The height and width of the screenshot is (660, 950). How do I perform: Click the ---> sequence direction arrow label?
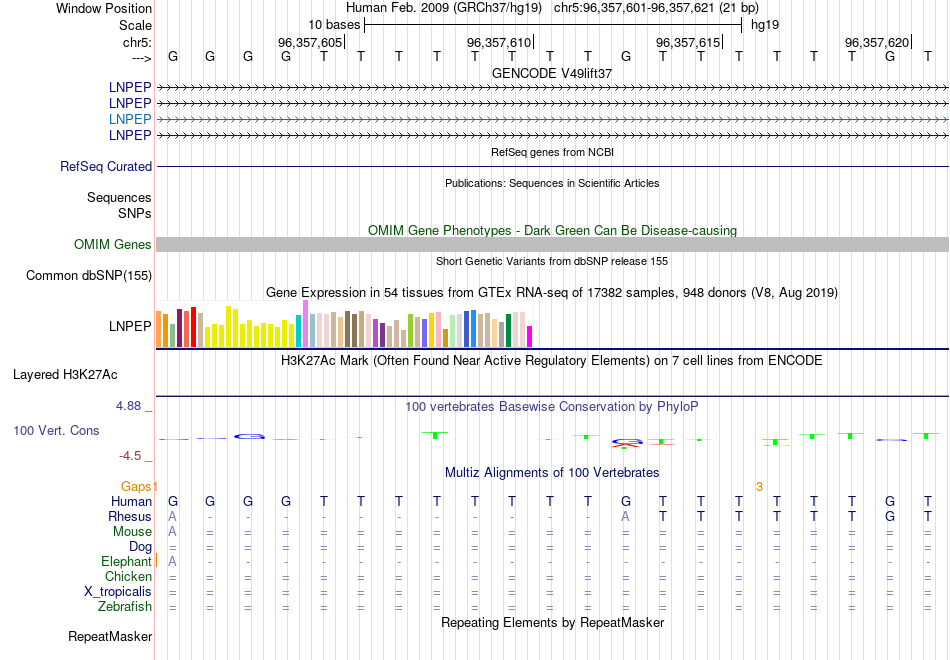point(141,58)
